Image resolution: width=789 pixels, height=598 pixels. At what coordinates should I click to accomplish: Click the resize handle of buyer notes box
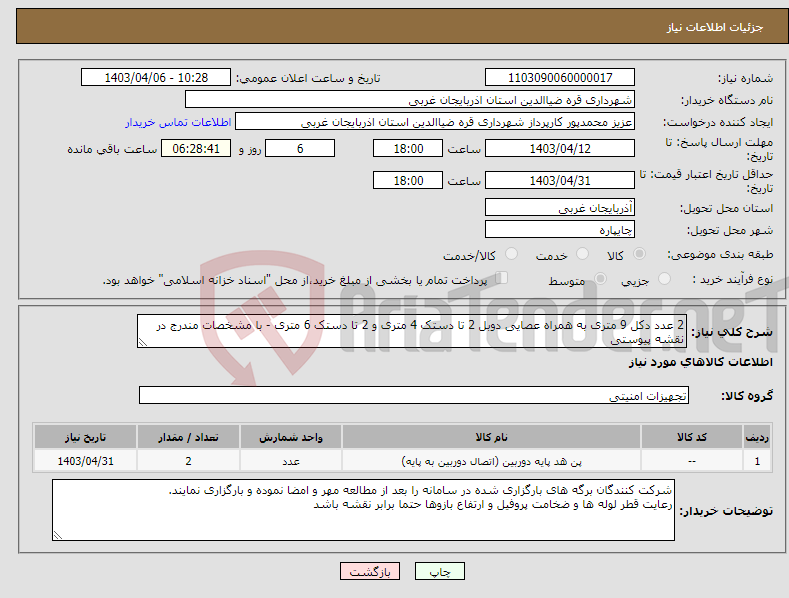point(58,535)
